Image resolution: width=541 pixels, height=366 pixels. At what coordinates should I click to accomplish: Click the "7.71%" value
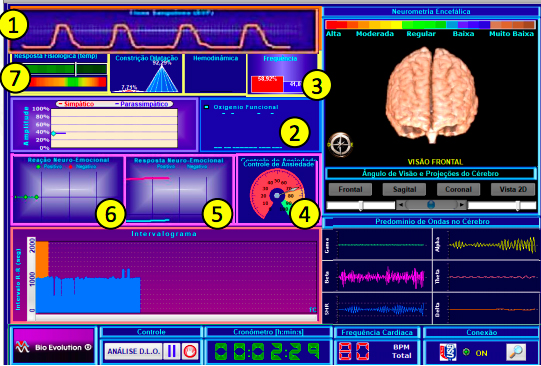(129, 87)
